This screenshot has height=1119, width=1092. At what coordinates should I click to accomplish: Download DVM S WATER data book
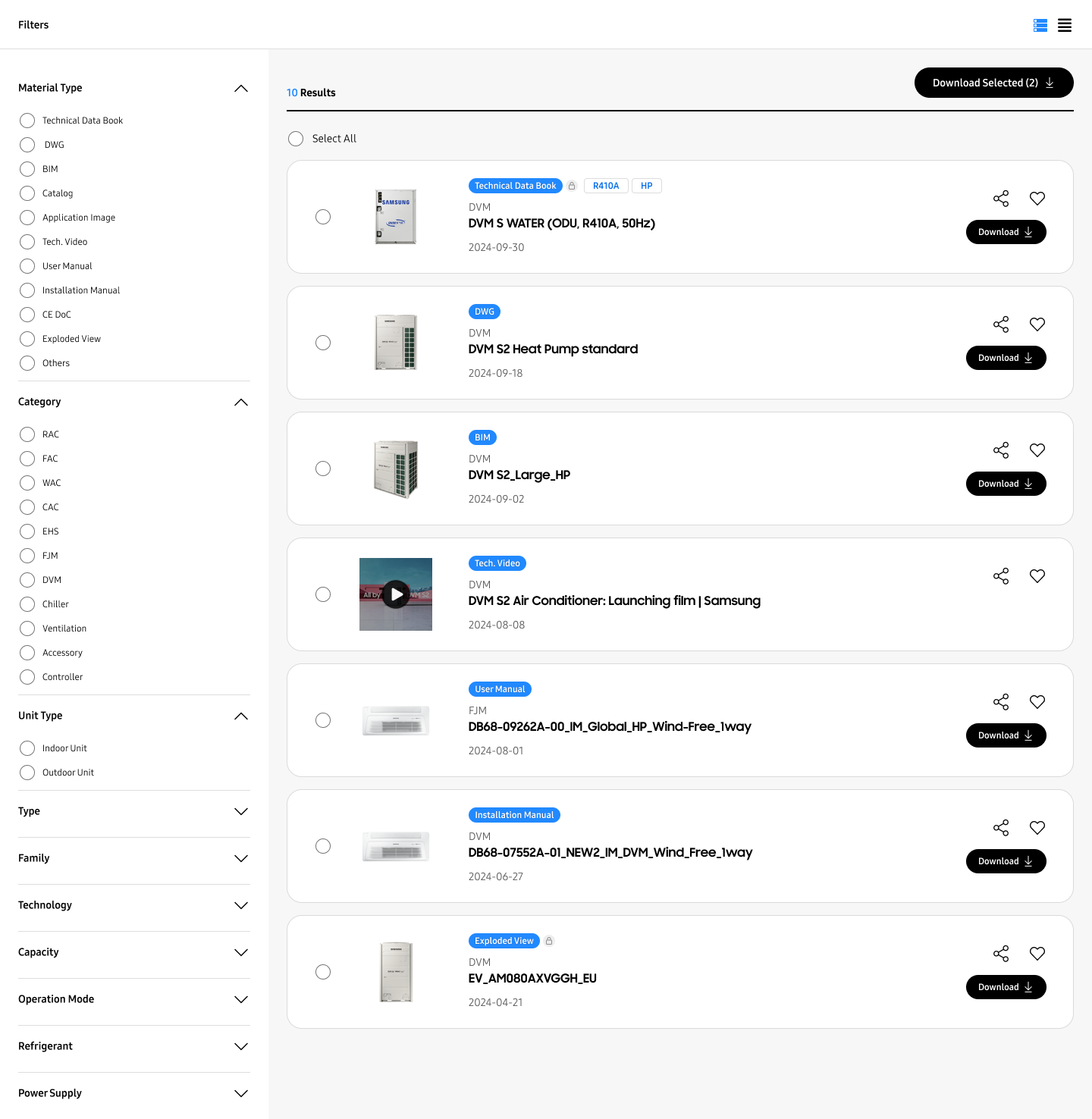coord(1006,232)
